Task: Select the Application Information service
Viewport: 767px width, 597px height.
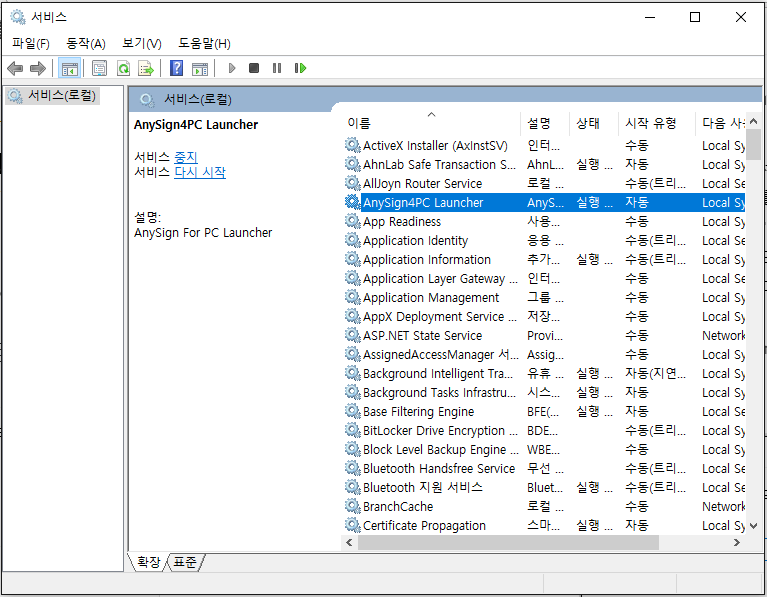Action: click(x=544, y=259)
